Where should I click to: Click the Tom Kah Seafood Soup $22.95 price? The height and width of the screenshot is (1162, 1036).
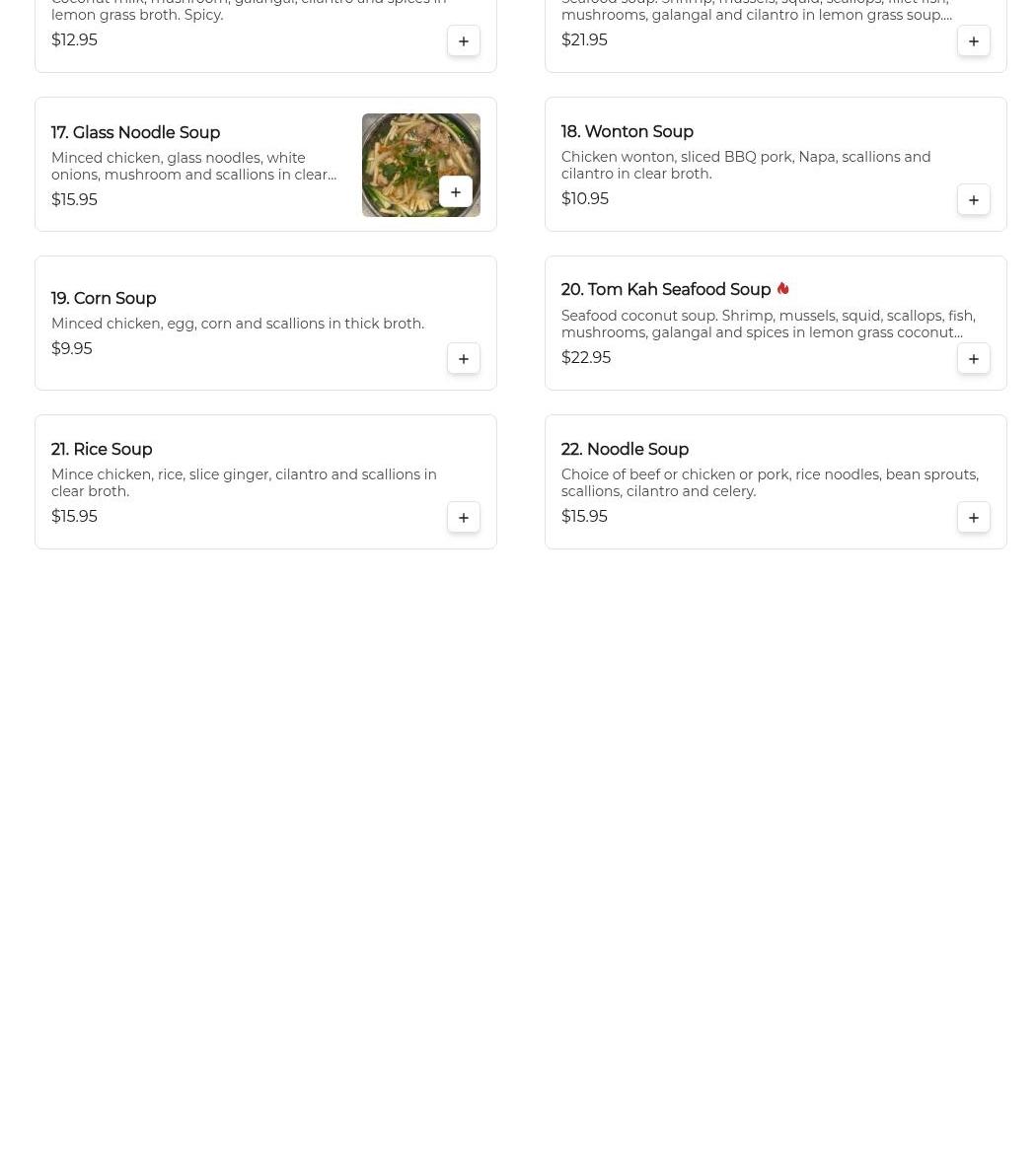click(x=586, y=357)
